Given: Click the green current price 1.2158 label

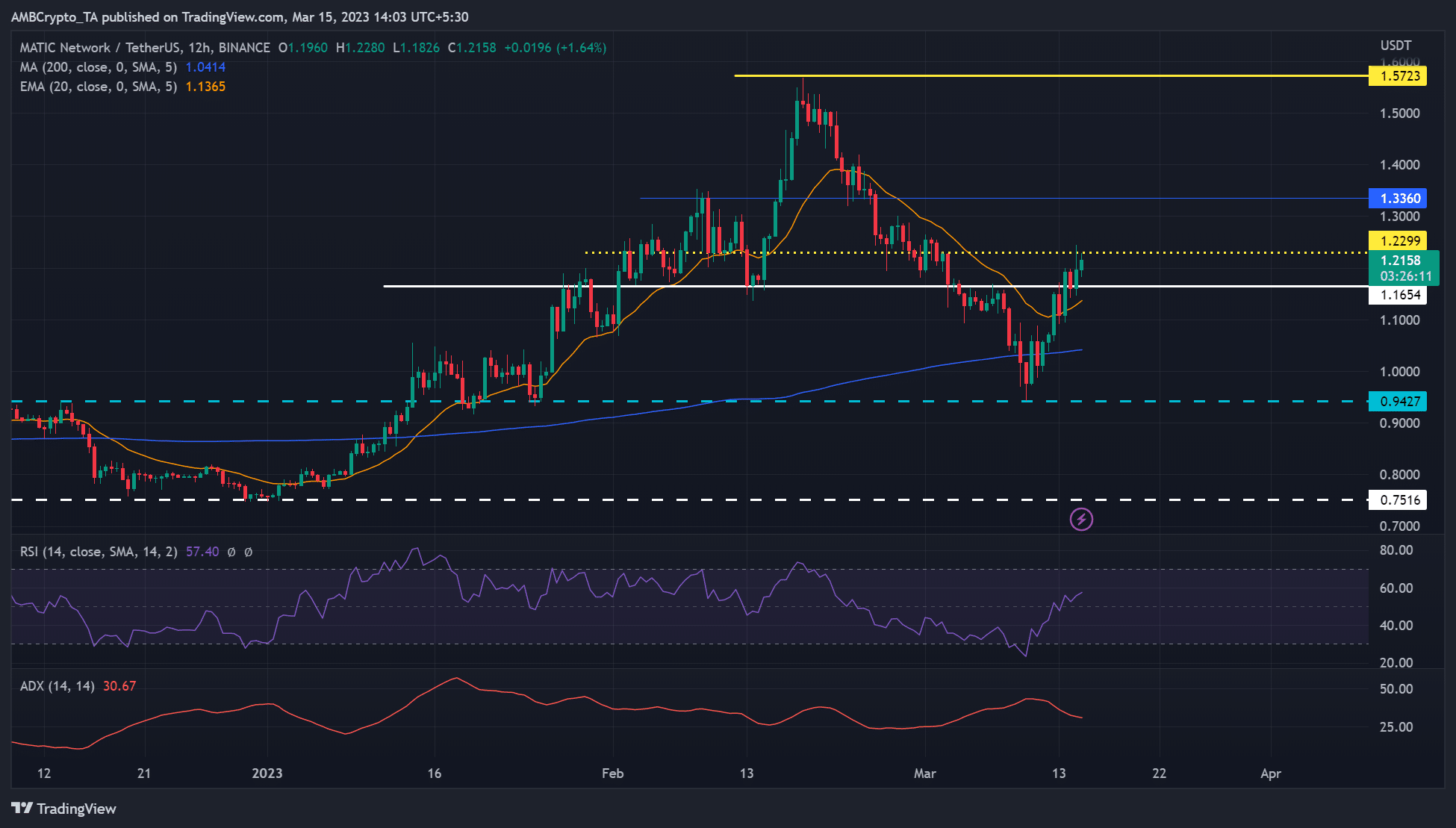Looking at the screenshot, I should (1401, 261).
